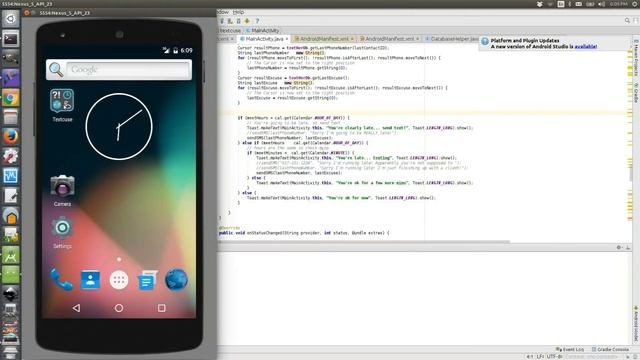Tap the Android Home navigation button
The width and height of the screenshot is (640, 360).
click(119, 308)
